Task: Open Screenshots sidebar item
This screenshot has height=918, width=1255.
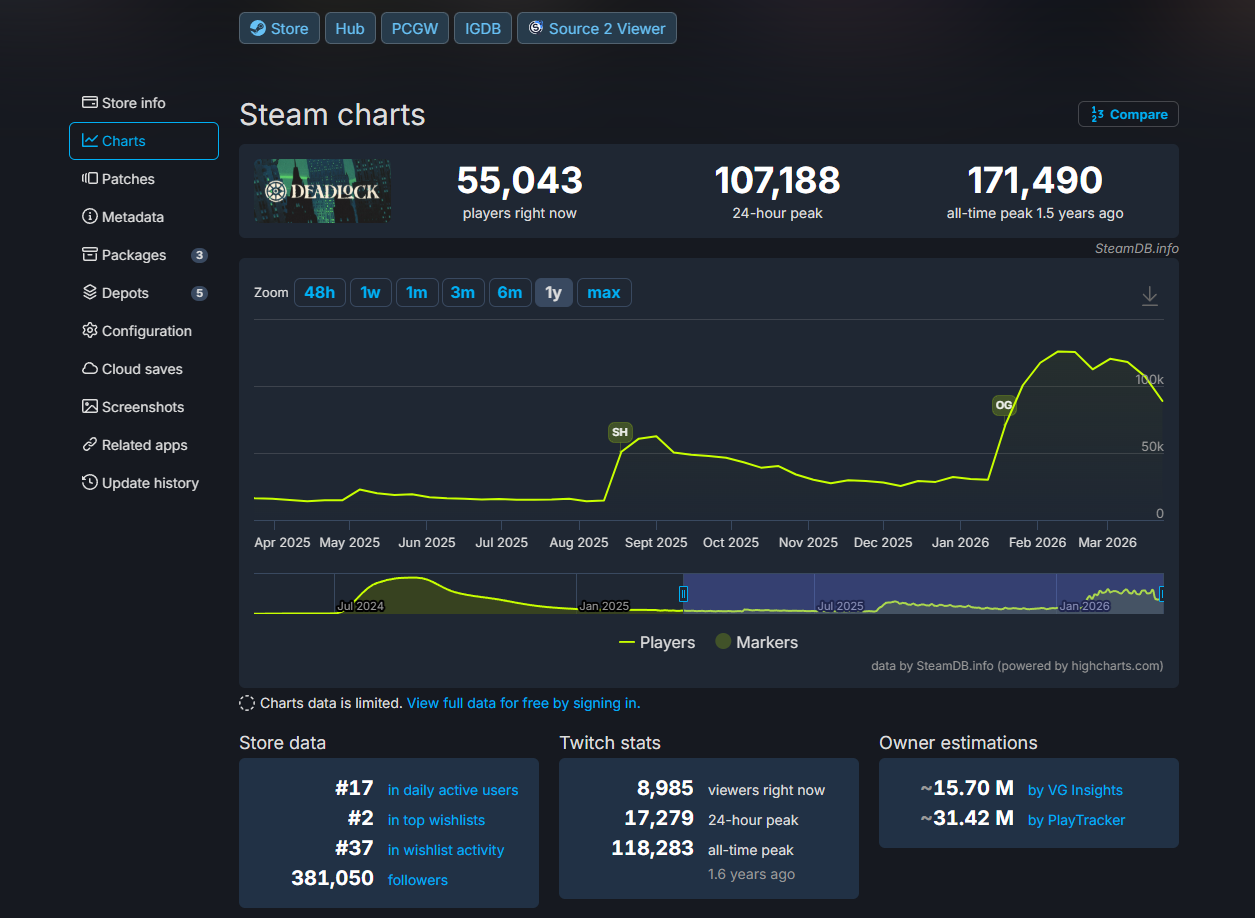Action: [144, 407]
